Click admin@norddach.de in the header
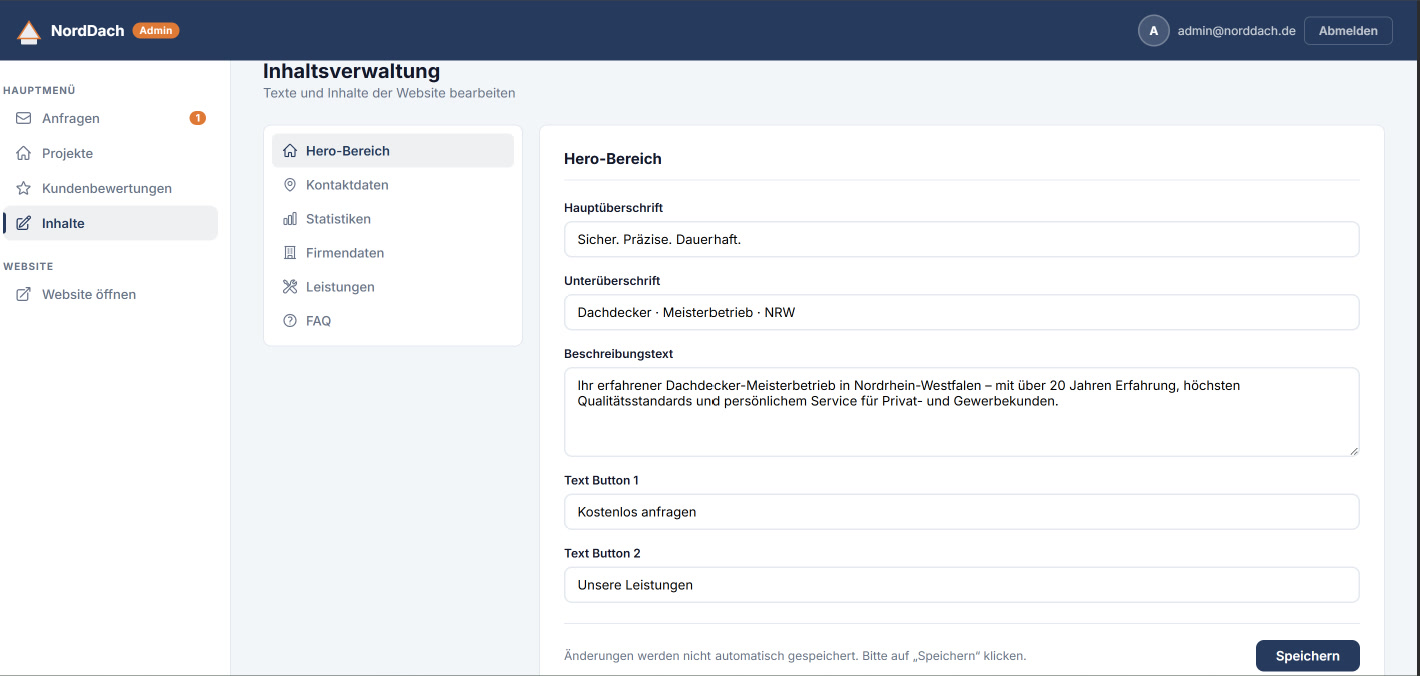 tap(1236, 31)
